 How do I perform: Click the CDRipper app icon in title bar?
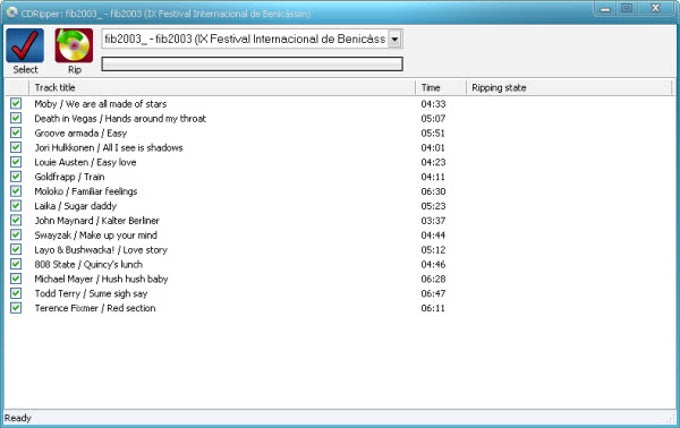(12, 13)
